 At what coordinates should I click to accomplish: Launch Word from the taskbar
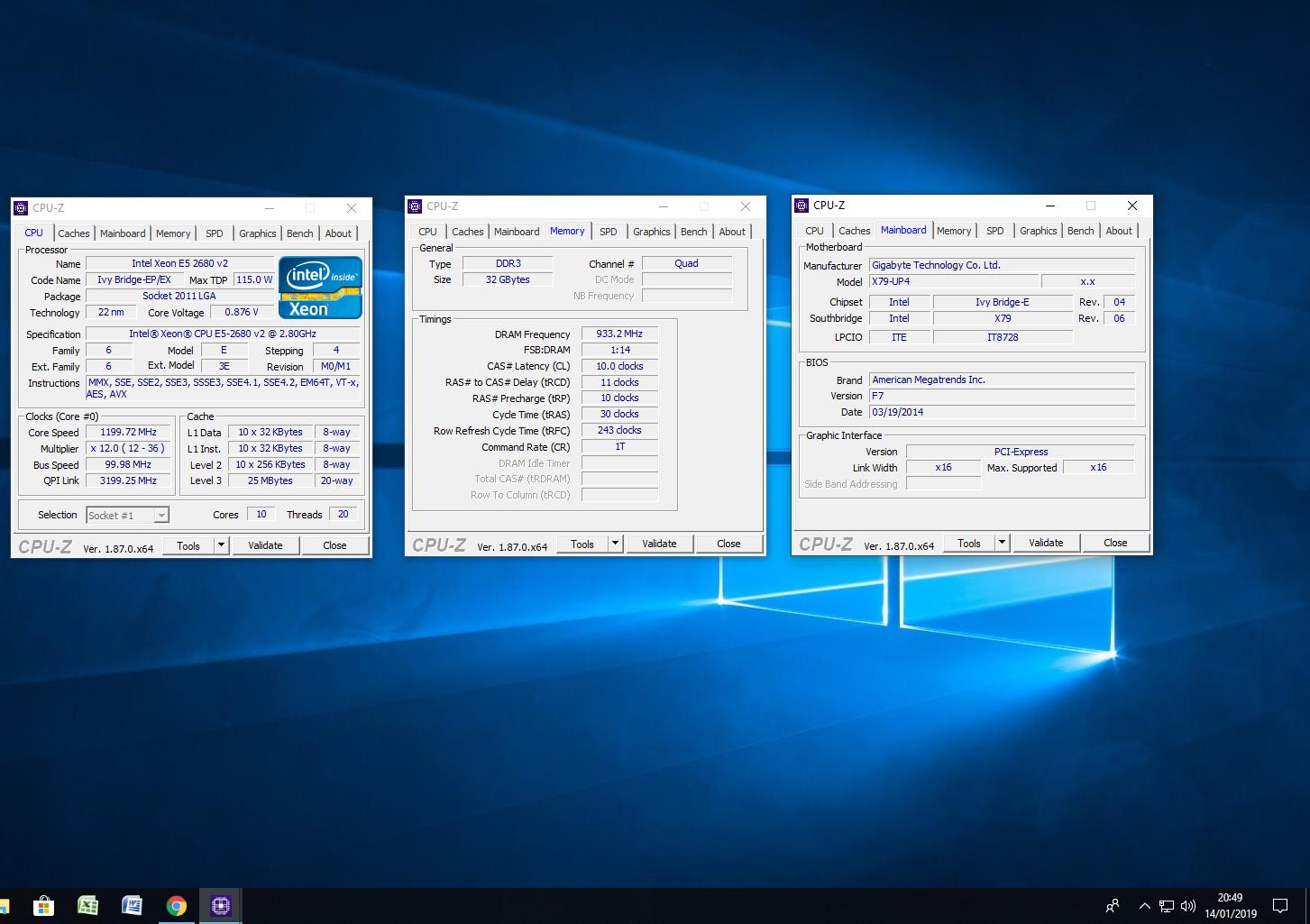pos(132,906)
